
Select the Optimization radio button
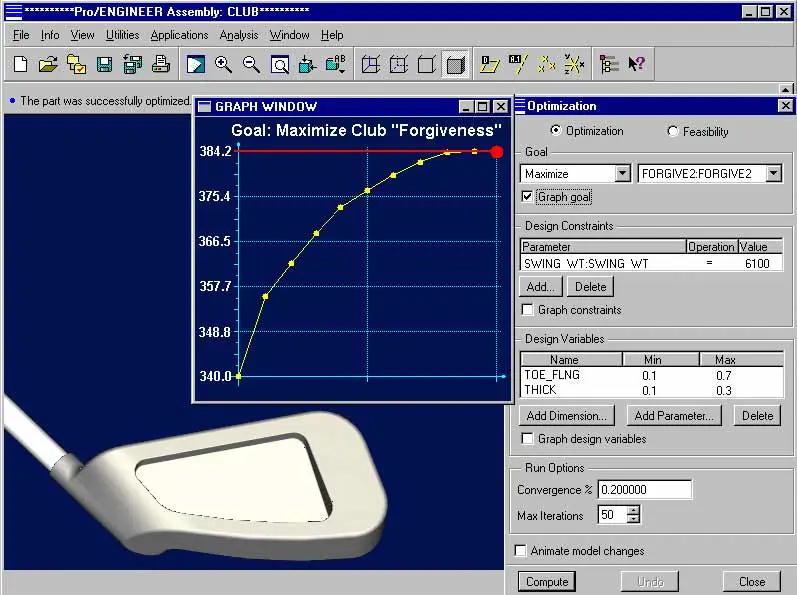[556, 131]
